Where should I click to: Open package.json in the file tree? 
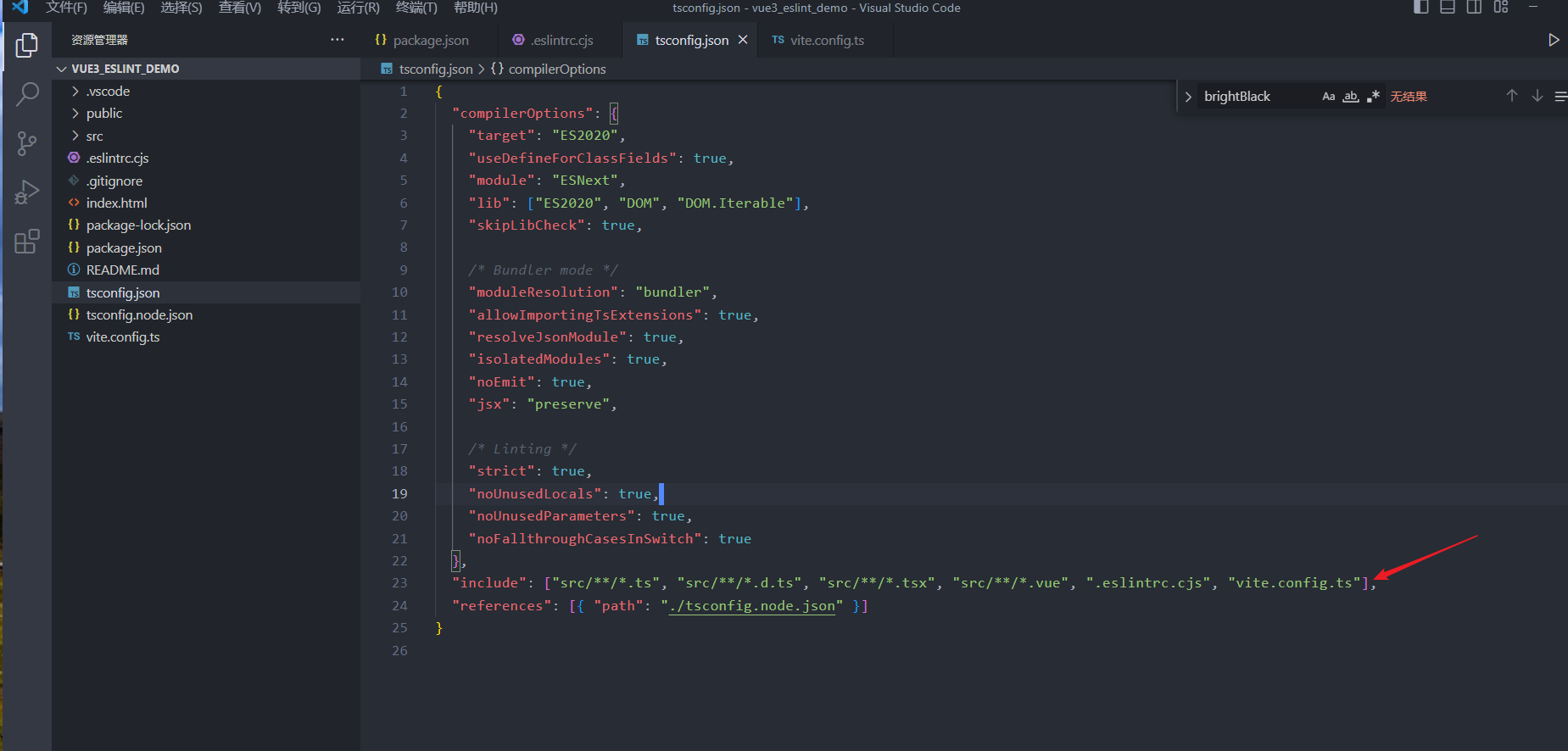[206, 248]
